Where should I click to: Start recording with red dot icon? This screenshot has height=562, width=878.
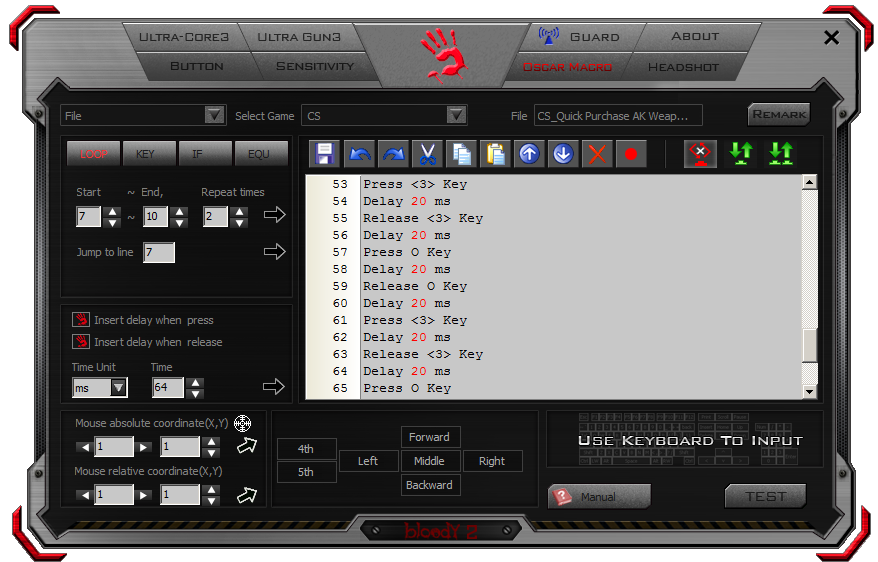click(x=631, y=153)
